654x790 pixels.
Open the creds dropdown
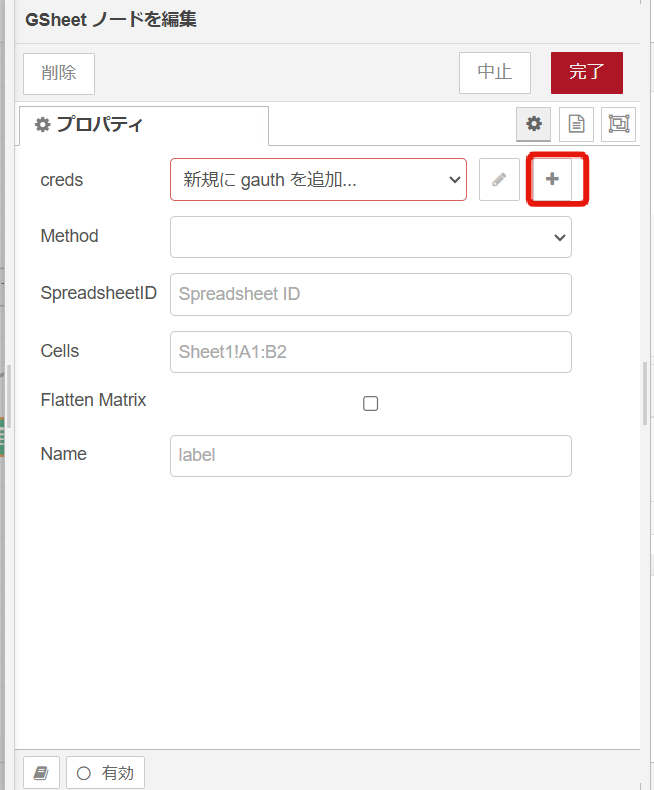click(x=318, y=179)
